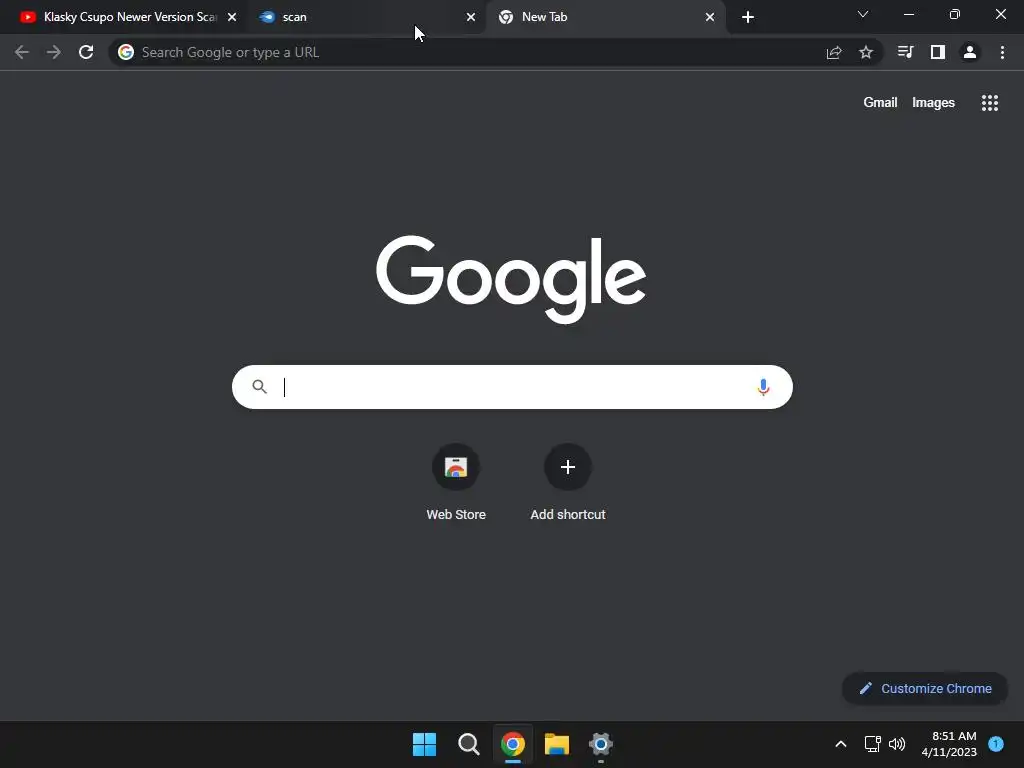1024x768 pixels.
Task: Expand the tab search dropdown arrow
Action: pos(863,14)
